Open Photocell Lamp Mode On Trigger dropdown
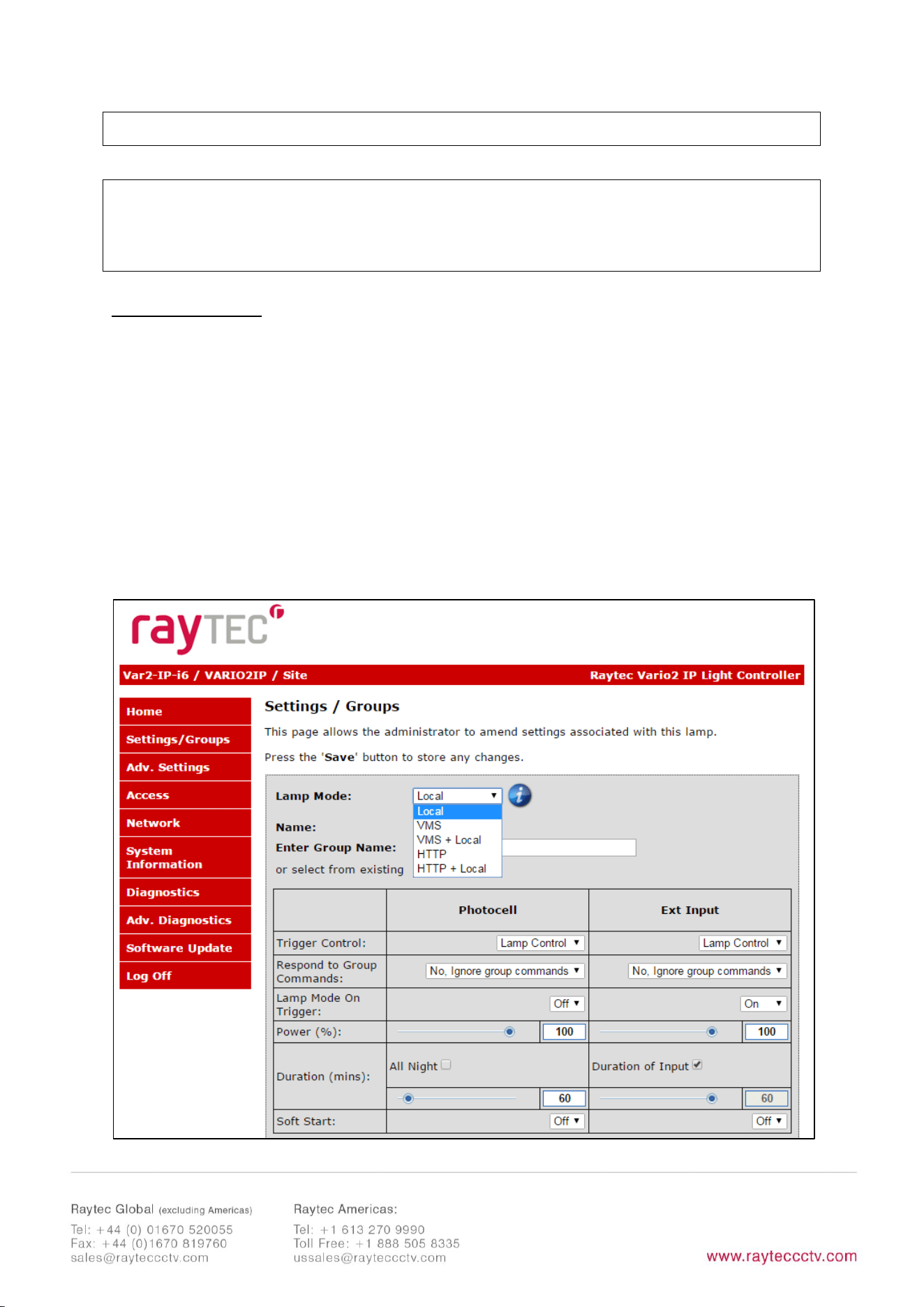Image resolution: width=924 pixels, height=1307 pixels. [567, 1004]
